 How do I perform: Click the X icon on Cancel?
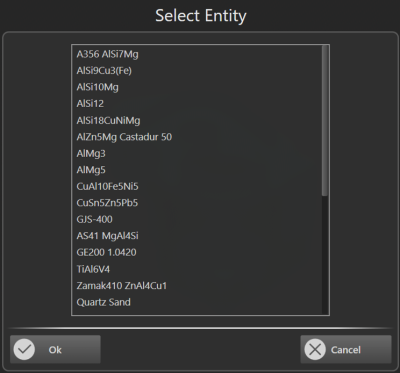tap(315, 349)
